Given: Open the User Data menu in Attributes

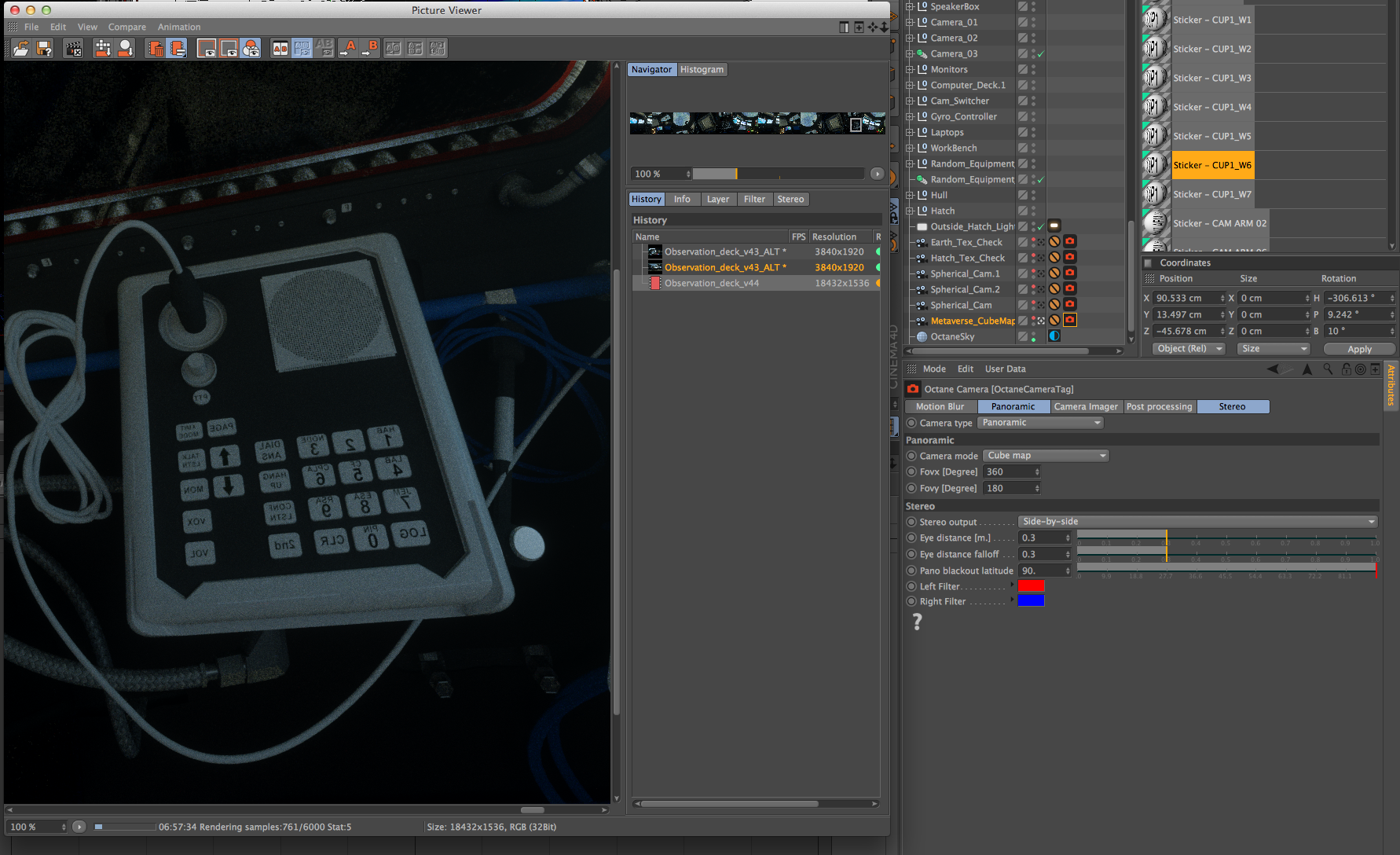Looking at the screenshot, I should click(x=1005, y=369).
